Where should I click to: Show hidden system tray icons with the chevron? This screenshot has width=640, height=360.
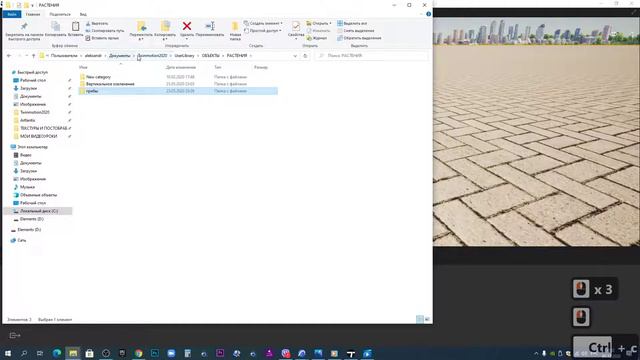click(x=536, y=353)
